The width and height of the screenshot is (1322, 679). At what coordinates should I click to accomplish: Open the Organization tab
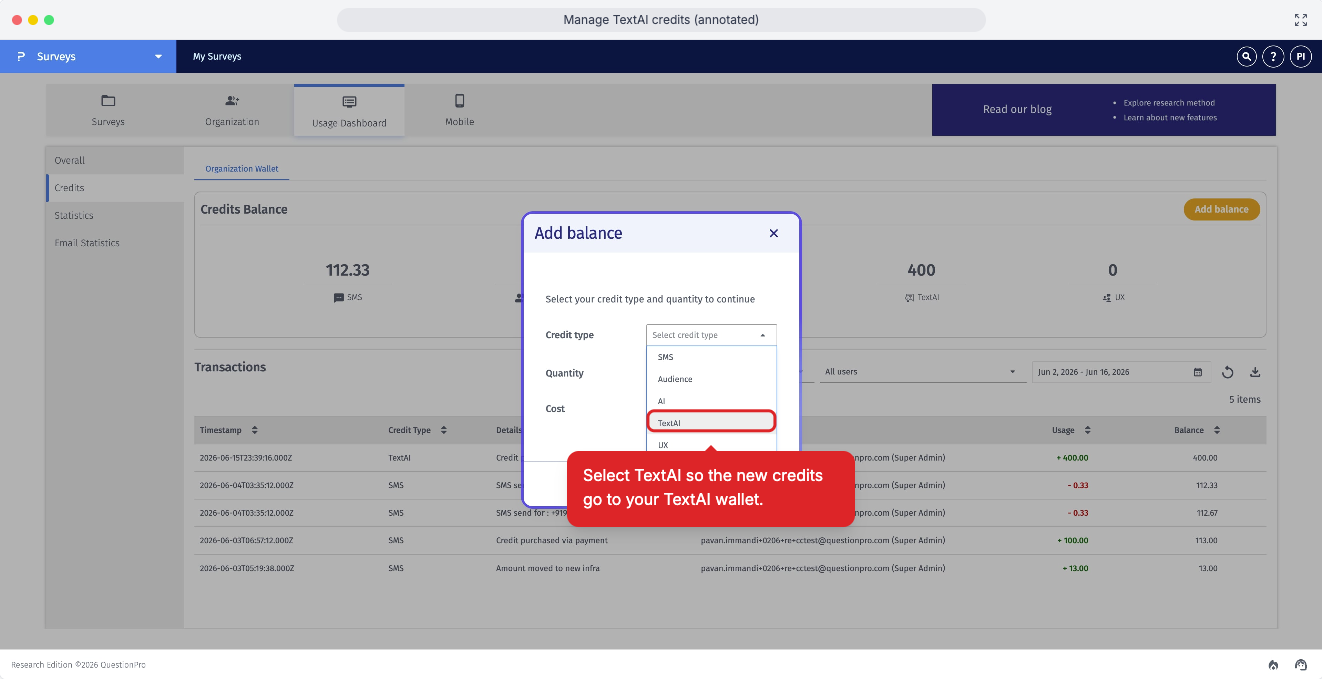click(x=232, y=110)
